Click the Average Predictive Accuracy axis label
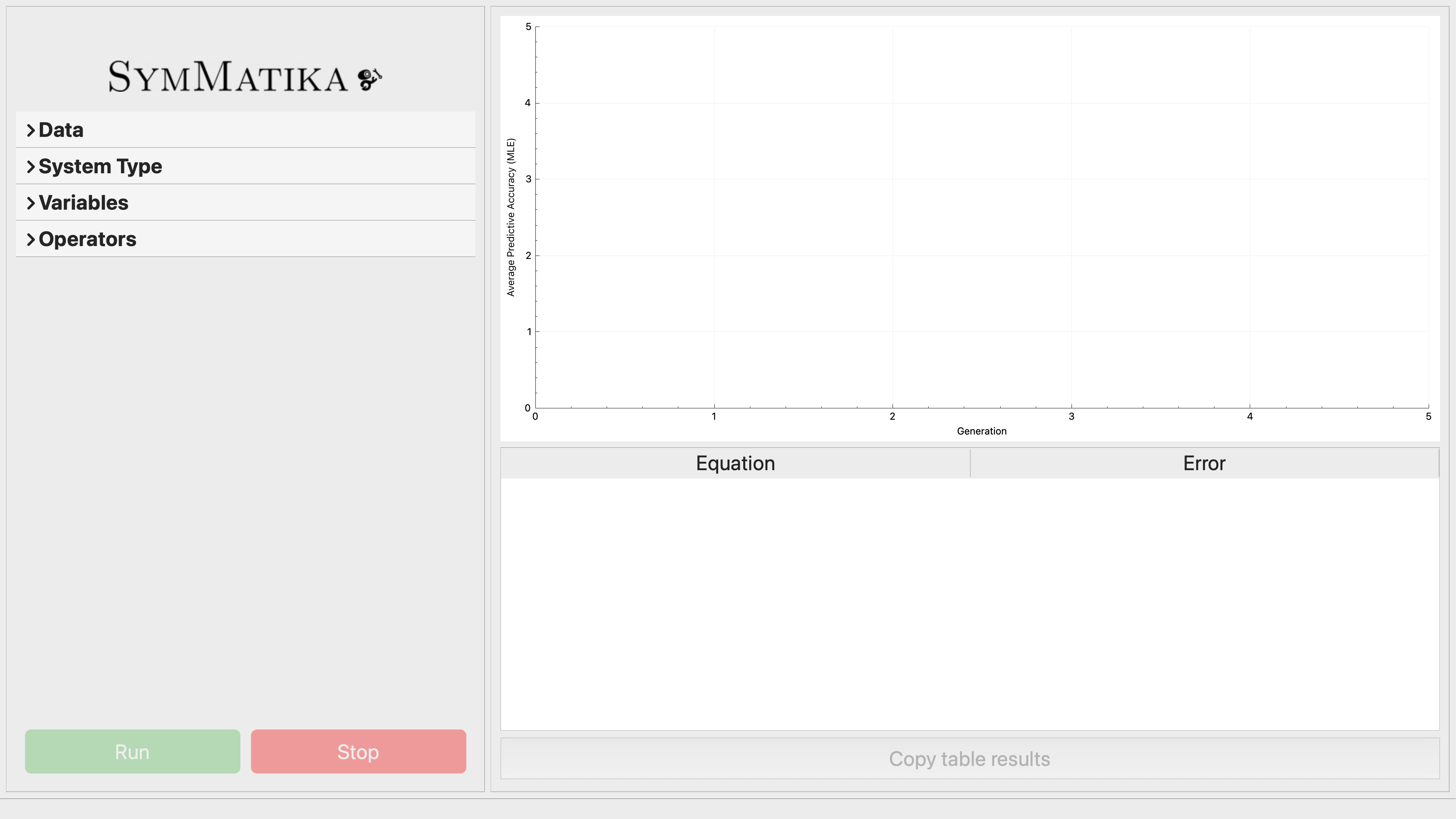 (511, 217)
